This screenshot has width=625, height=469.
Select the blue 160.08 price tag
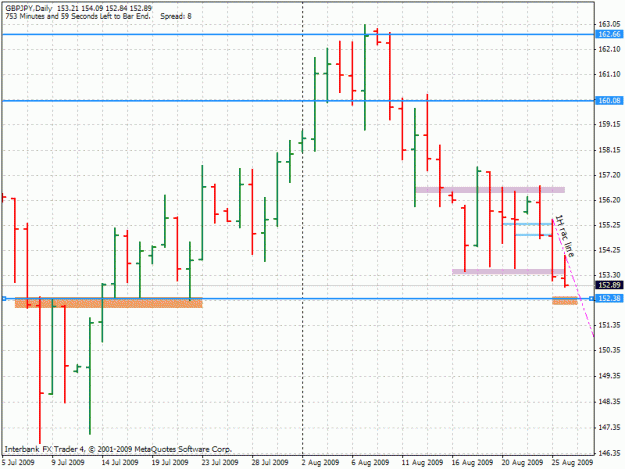pyautogui.click(x=609, y=100)
